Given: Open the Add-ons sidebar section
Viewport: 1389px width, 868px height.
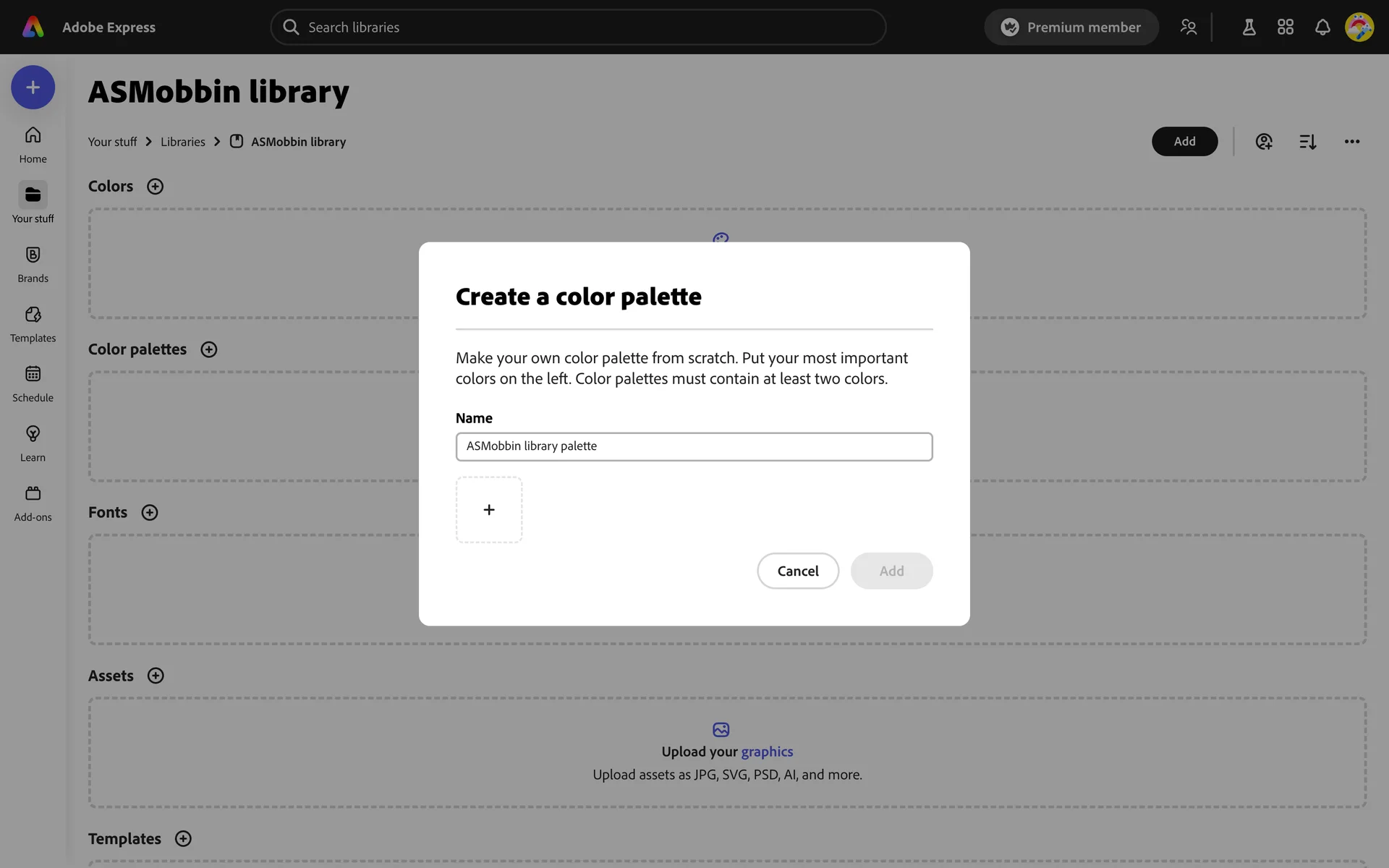Looking at the screenshot, I should [x=33, y=503].
